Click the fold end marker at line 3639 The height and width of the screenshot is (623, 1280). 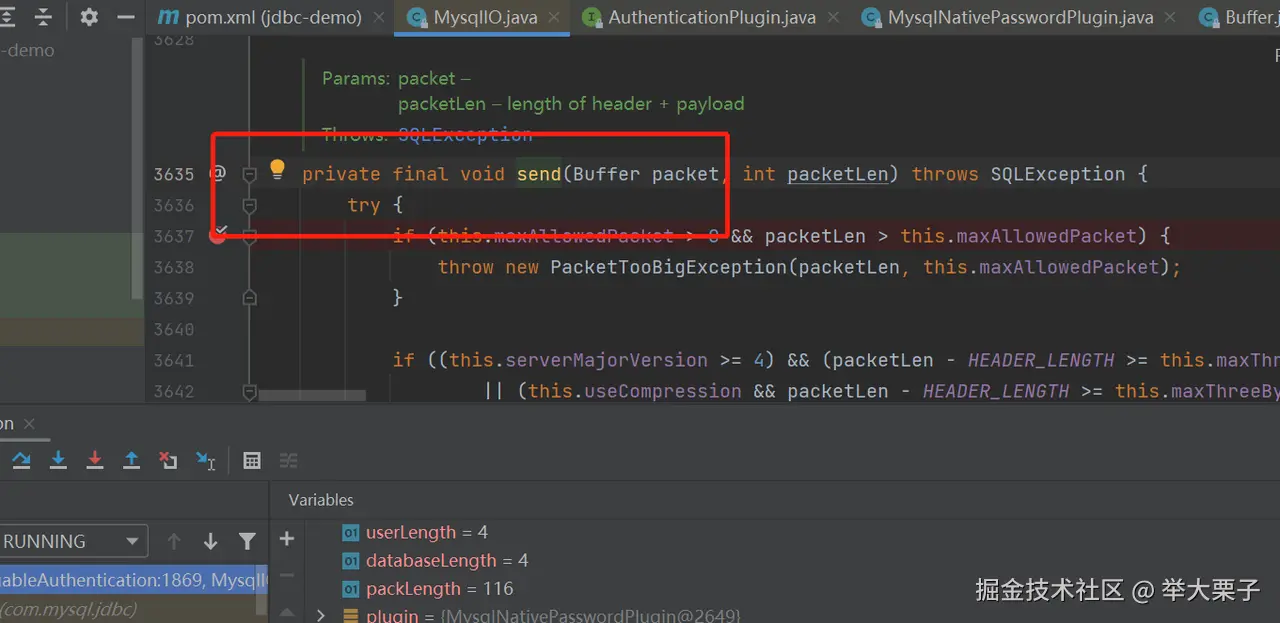click(x=250, y=298)
